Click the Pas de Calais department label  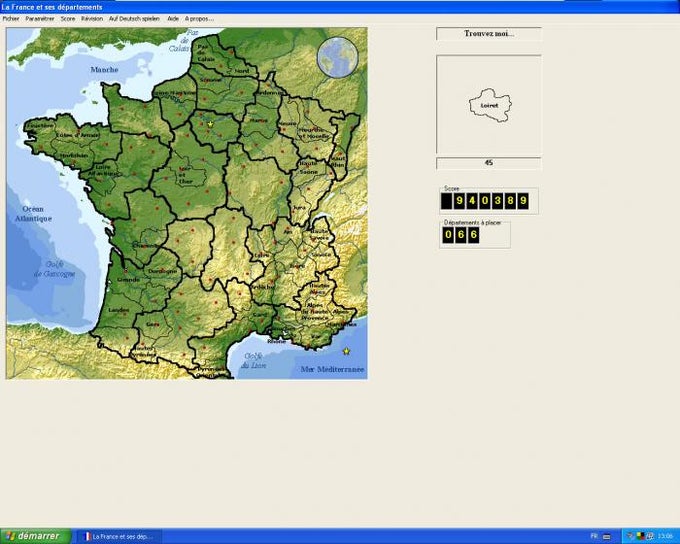pos(206,53)
